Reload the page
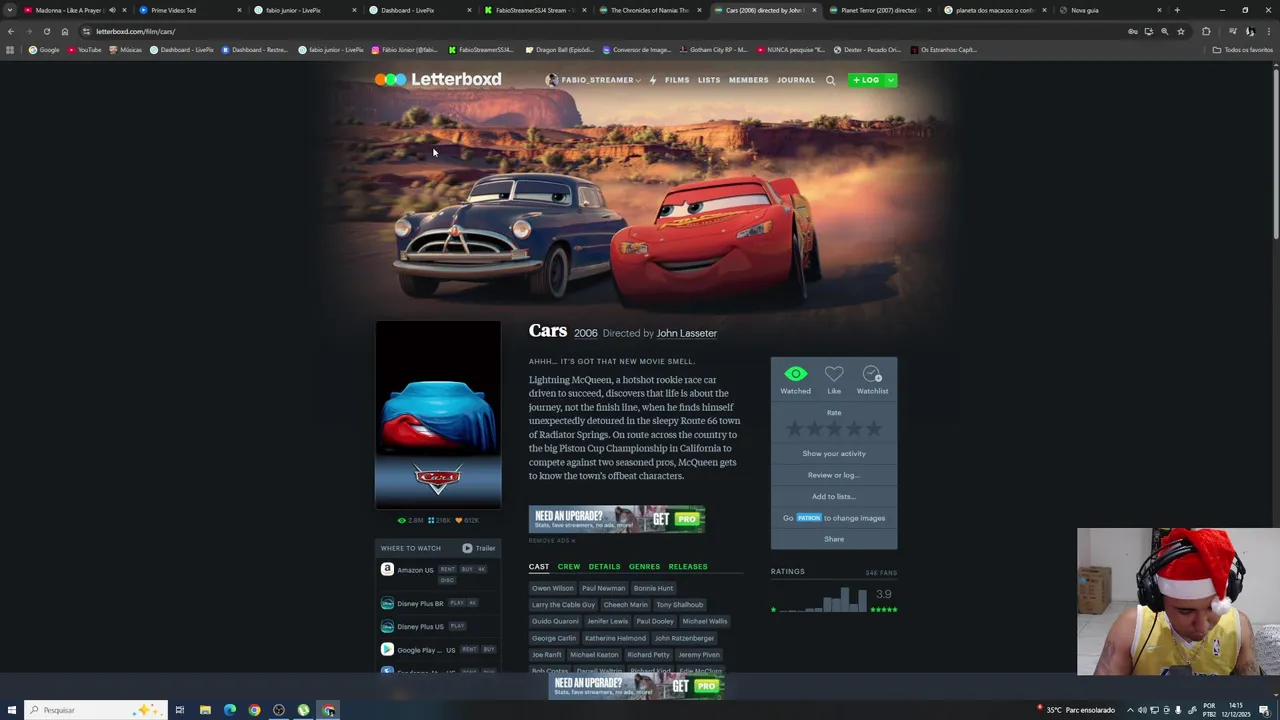This screenshot has height=720, width=1280. point(47,31)
